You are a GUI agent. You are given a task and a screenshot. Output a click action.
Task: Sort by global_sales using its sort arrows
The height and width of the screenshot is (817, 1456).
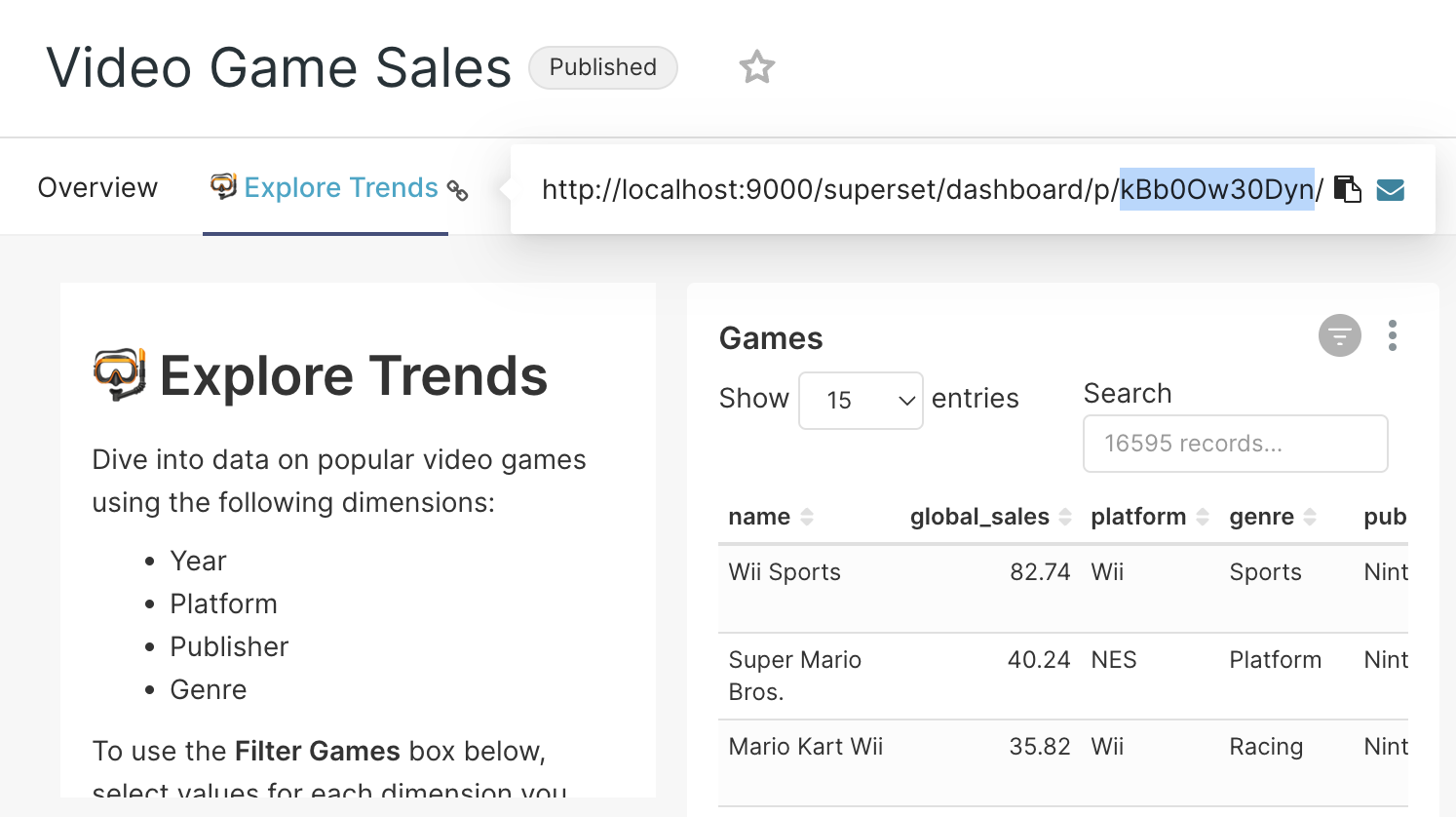1065,517
